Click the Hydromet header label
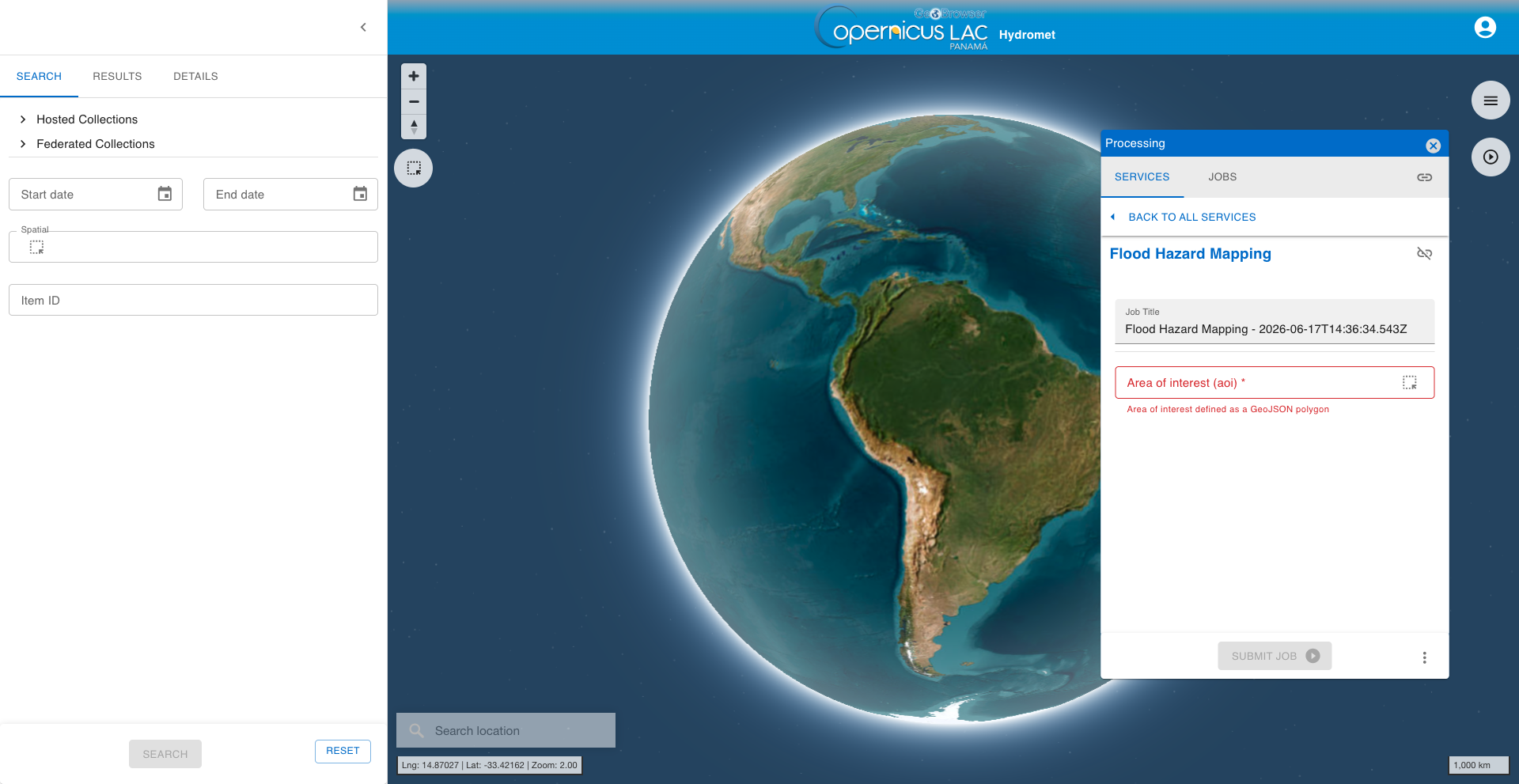Image resolution: width=1519 pixels, height=784 pixels. coord(1027,35)
